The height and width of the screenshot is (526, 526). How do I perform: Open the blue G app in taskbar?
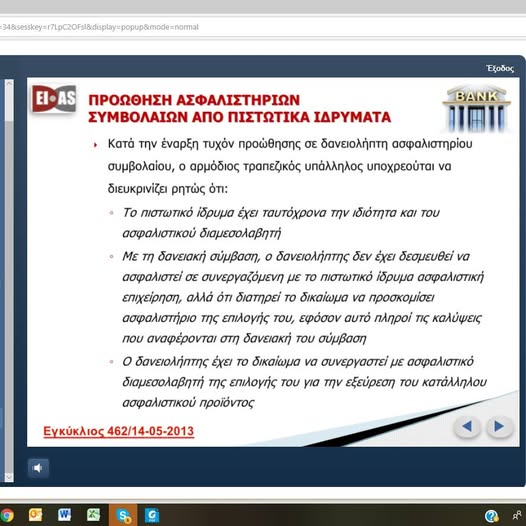[152, 515]
